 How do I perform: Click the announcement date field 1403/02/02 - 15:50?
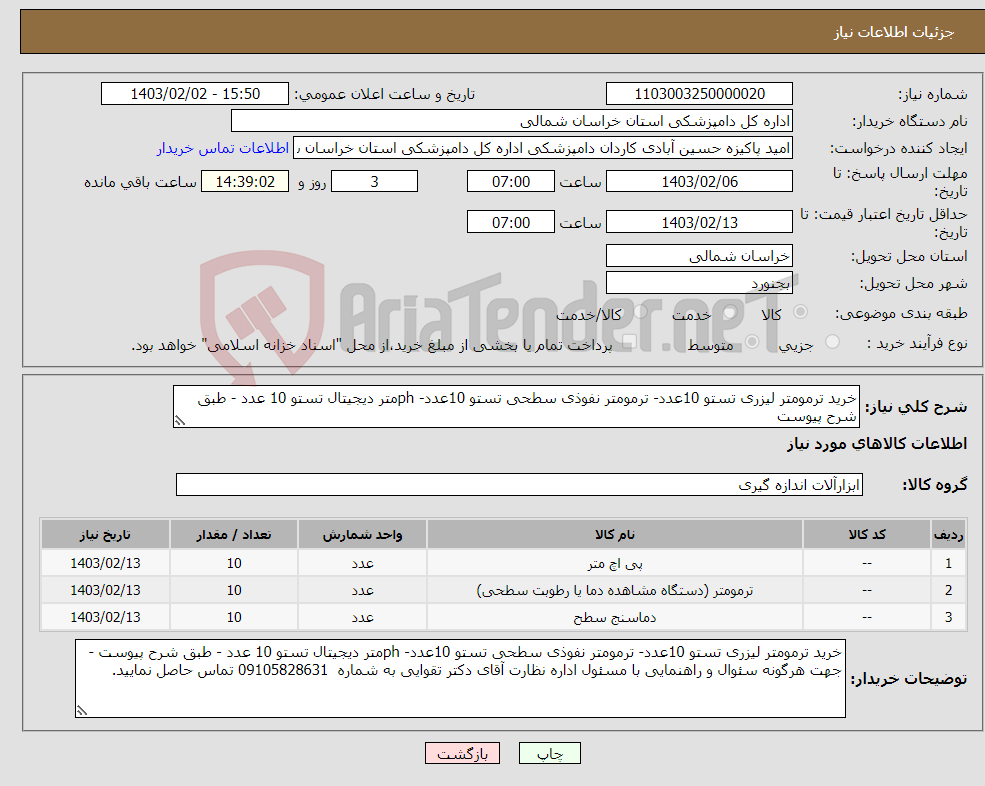(x=195, y=94)
